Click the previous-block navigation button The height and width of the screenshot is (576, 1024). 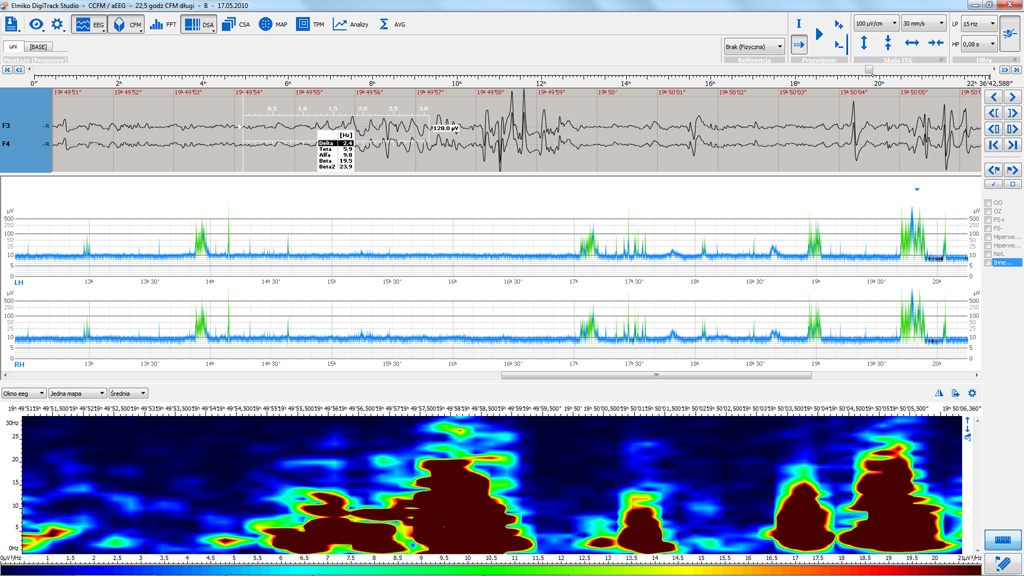(x=994, y=129)
